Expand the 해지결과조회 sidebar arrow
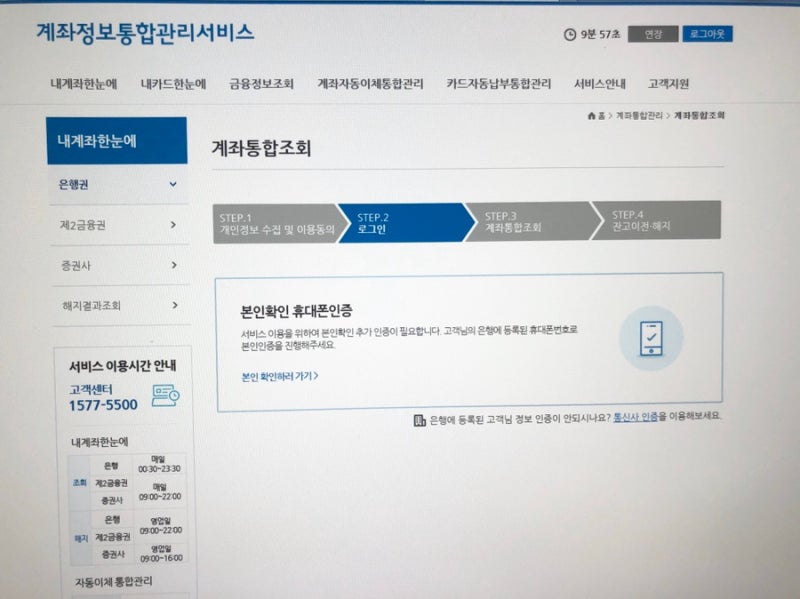The image size is (800, 599). pyautogui.click(x=175, y=305)
